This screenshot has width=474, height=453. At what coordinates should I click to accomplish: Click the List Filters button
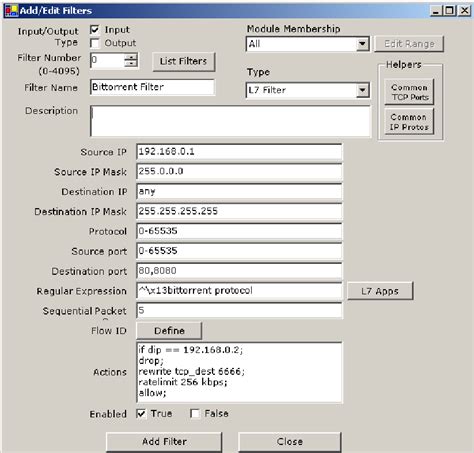tap(184, 61)
